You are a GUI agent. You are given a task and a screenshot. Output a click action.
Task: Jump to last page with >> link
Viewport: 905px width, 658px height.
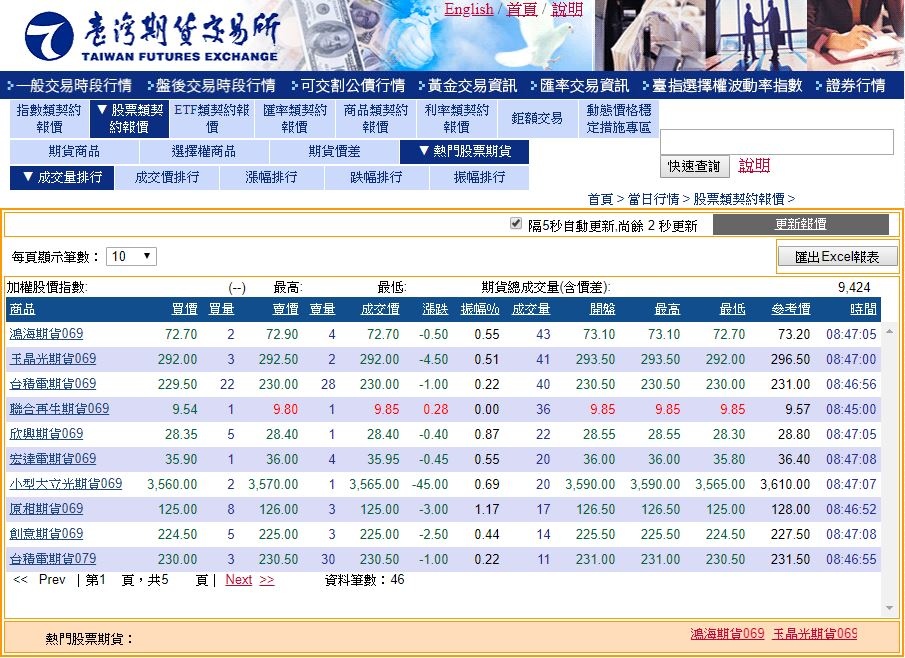tap(267, 580)
